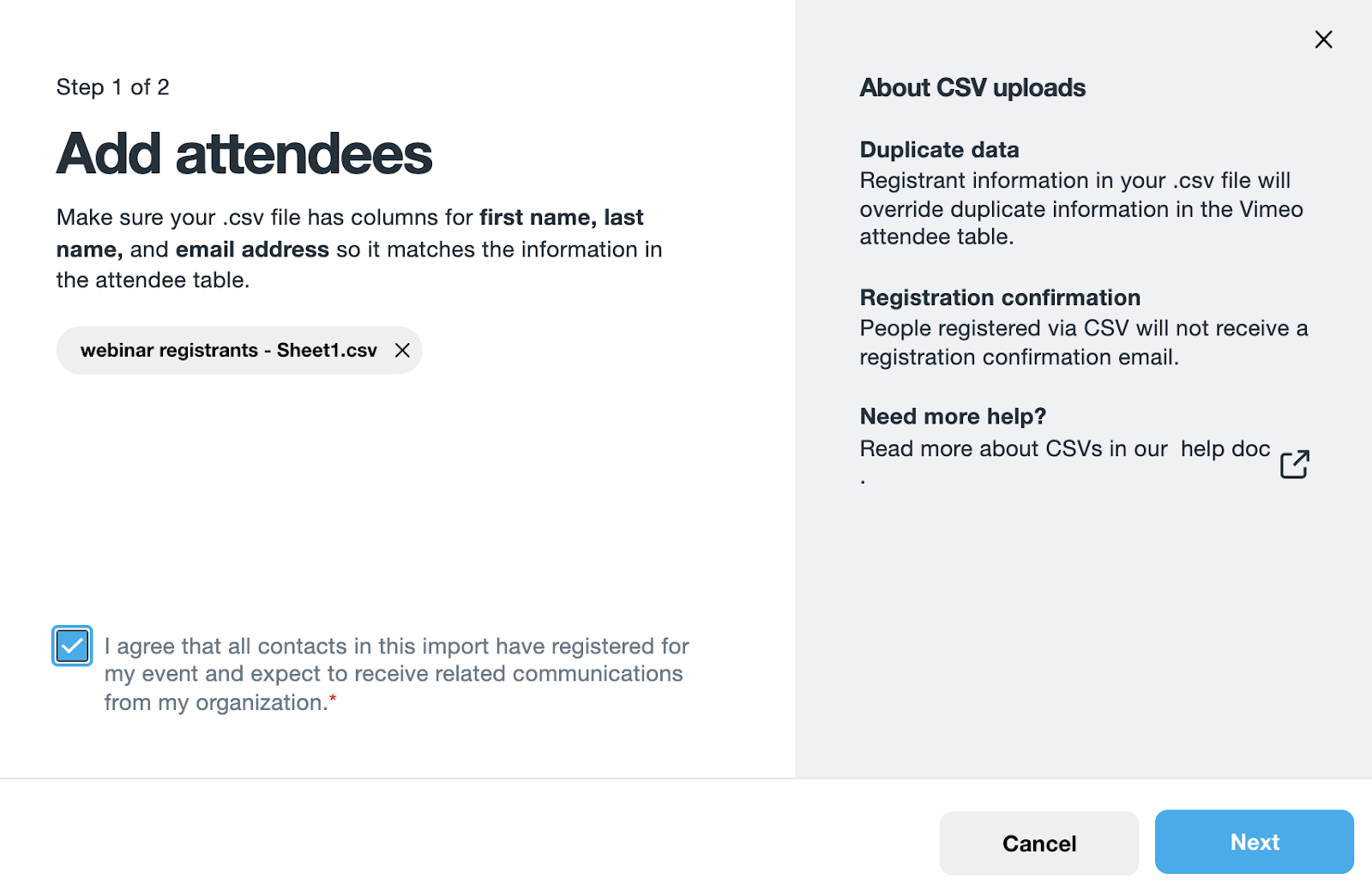Disable the attendee import agreement checkbox
Screen dimensions: 1372x890
pos(72,646)
